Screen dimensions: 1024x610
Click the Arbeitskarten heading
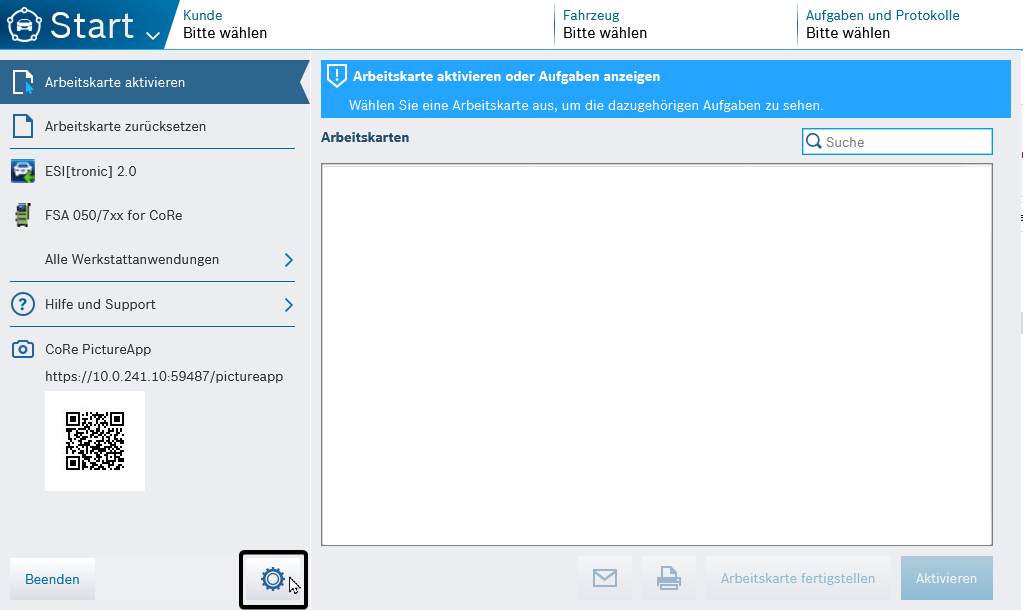point(365,137)
